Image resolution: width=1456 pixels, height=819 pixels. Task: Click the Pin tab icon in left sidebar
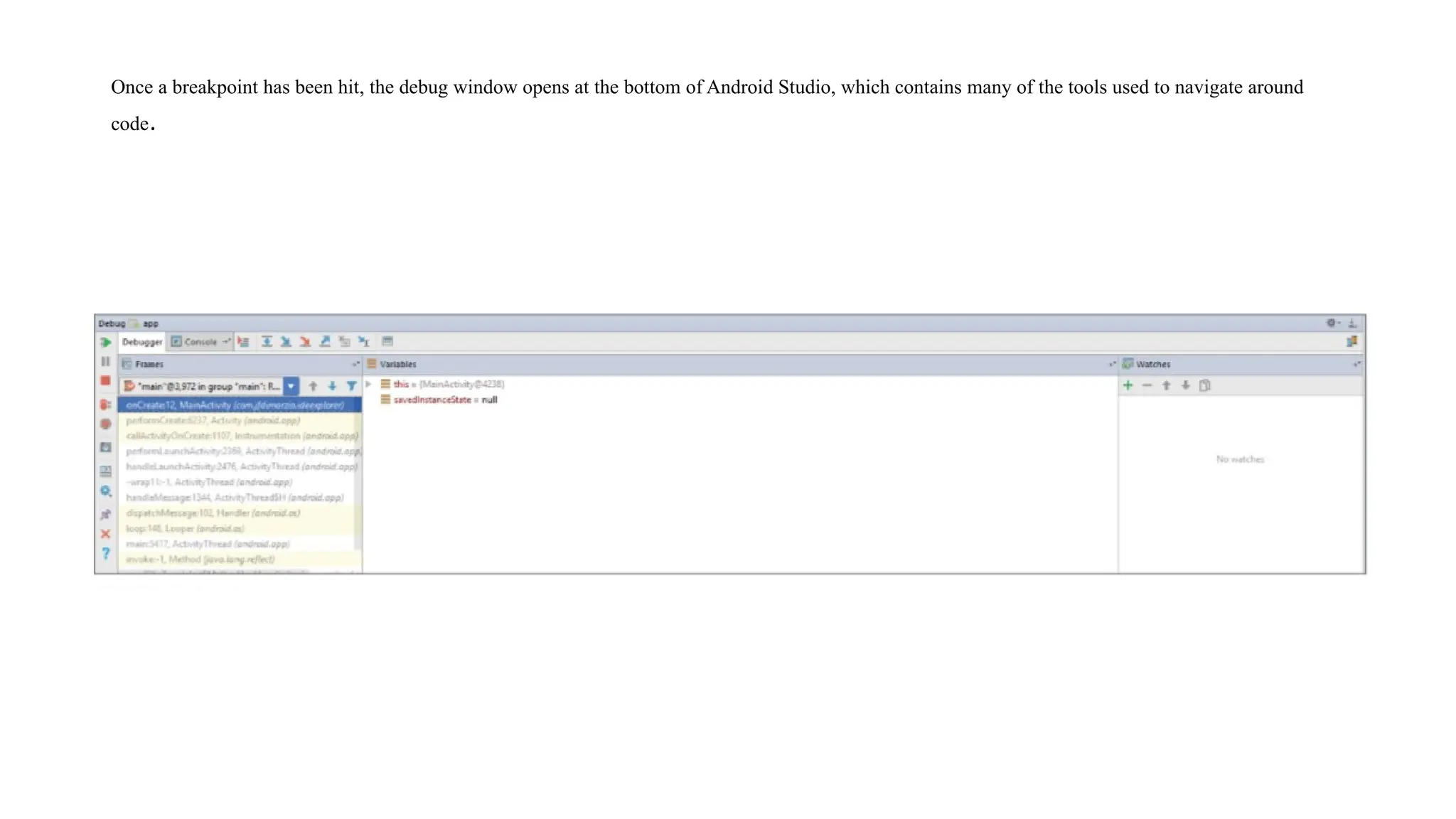point(106,514)
